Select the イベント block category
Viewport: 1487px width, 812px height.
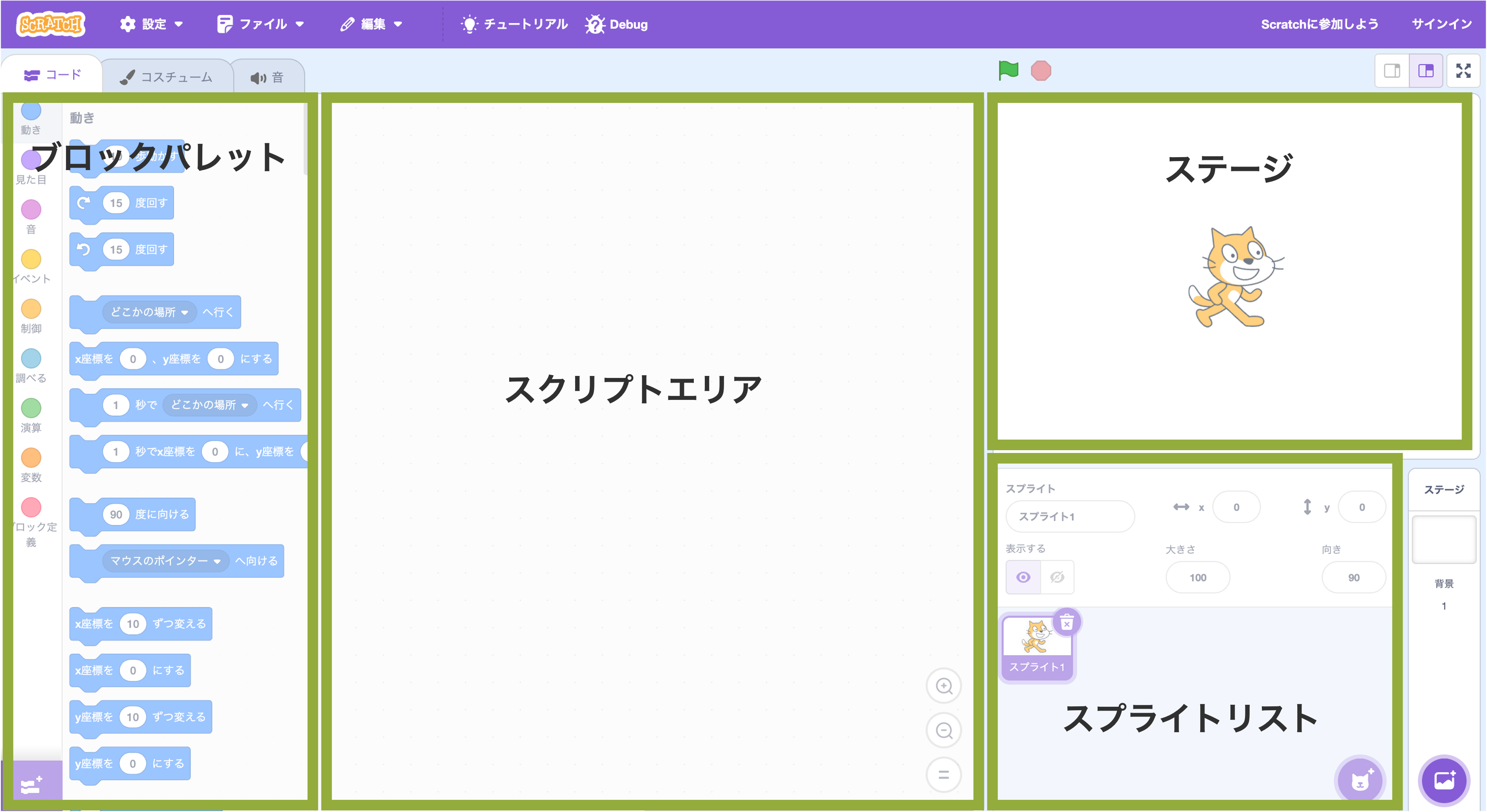tap(31, 267)
